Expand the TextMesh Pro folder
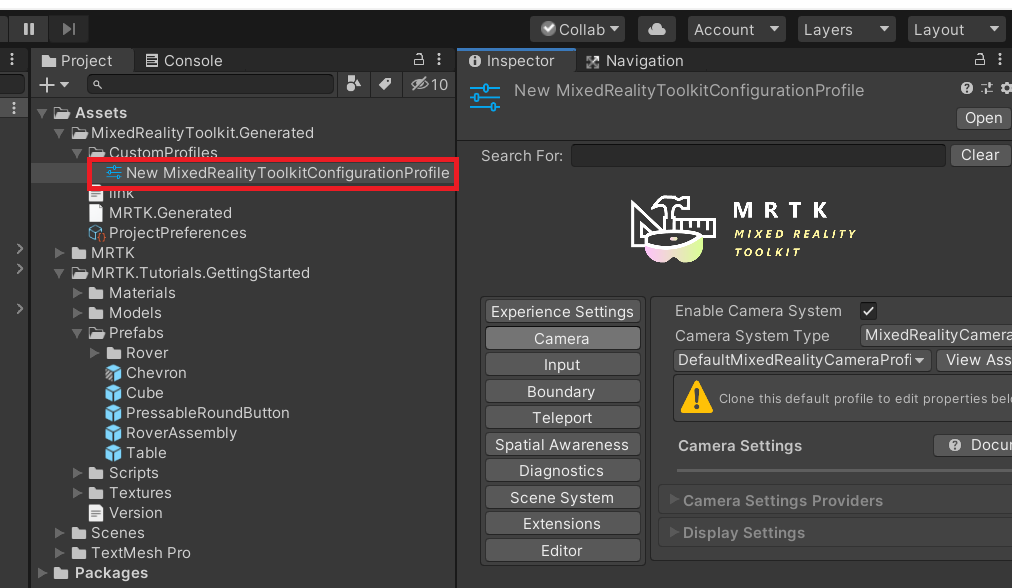The height and width of the screenshot is (588, 1012). [x=59, y=553]
